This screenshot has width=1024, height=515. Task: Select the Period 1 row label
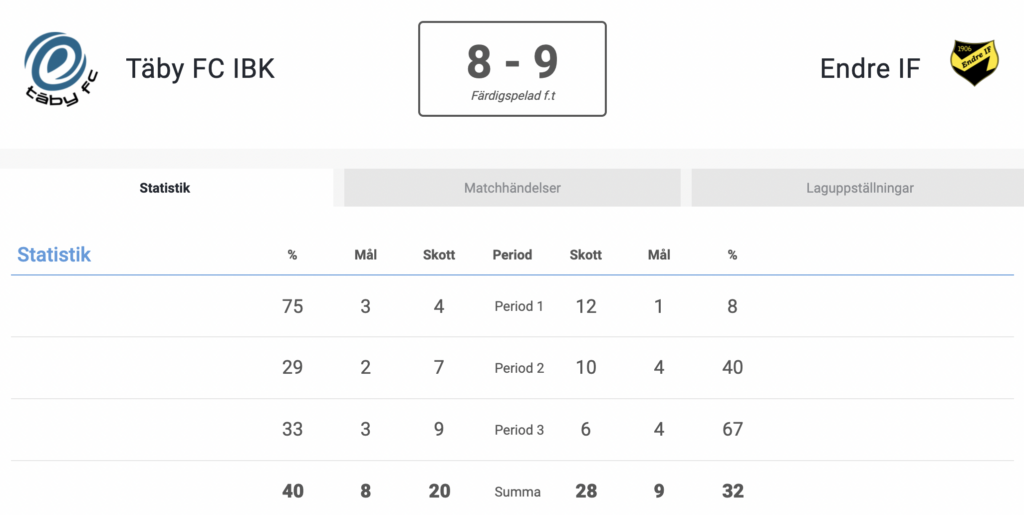pos(519,306)
